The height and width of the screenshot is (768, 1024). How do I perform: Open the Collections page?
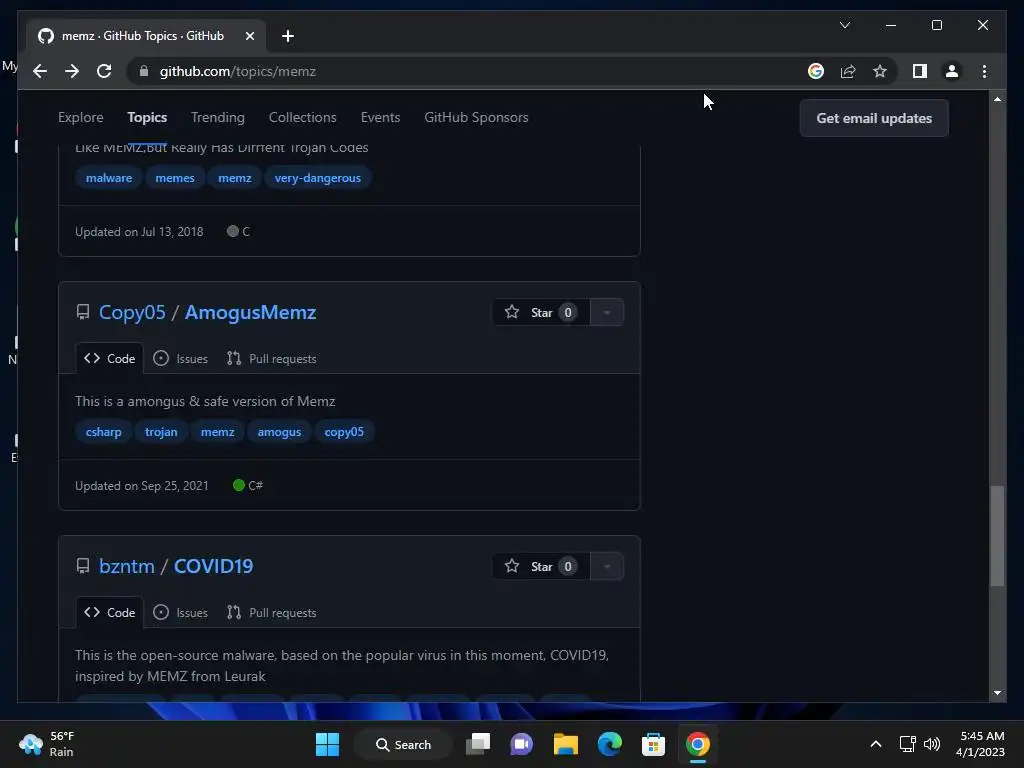302,118
